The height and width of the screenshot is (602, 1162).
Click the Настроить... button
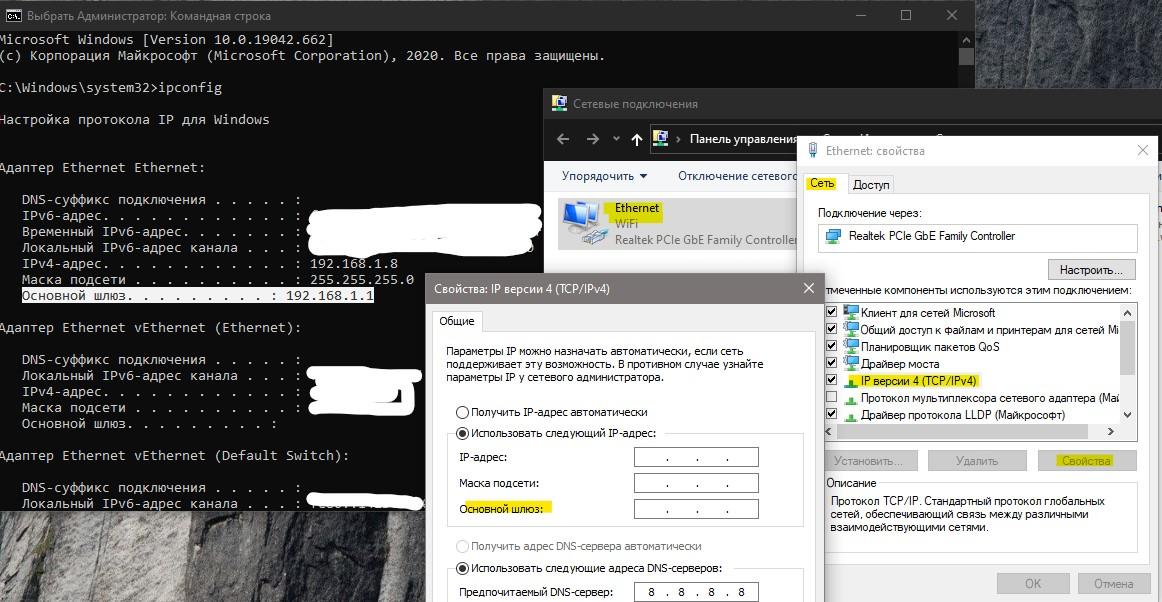pos(1092,269)
